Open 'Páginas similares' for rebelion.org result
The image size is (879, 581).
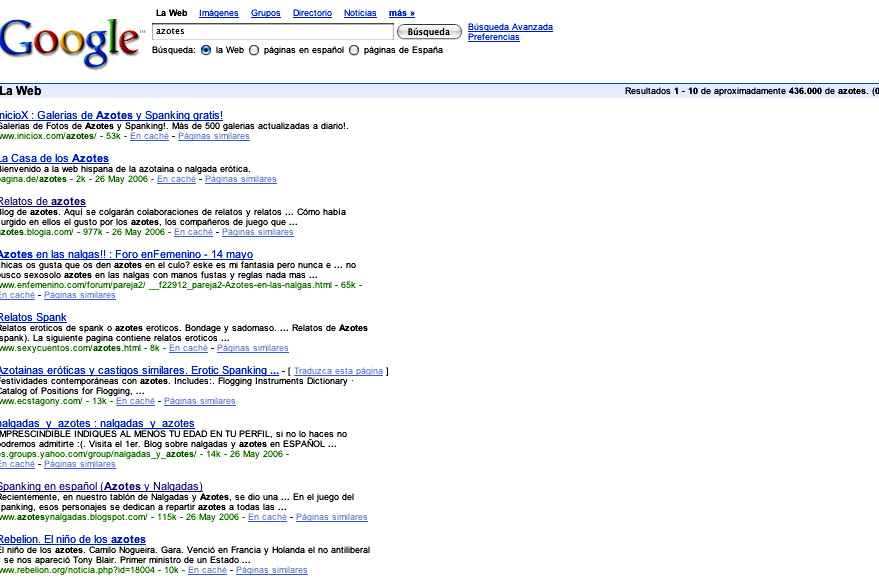pyautogui.click(x=271, y=570)
